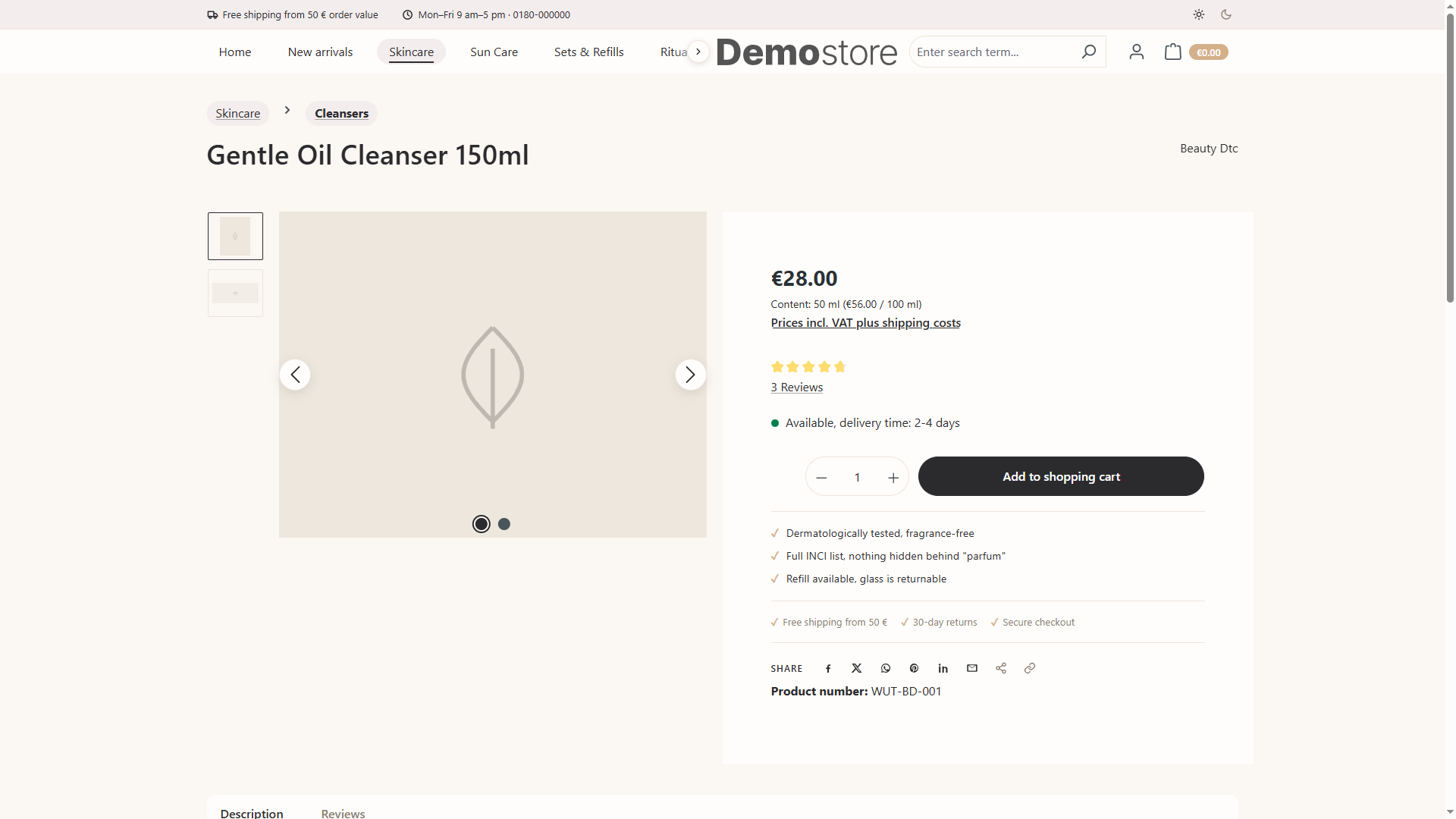Viewport: 1456px width, 819px height.
Task: Click the generic share nodes icon
Action: pos(1001,668)
